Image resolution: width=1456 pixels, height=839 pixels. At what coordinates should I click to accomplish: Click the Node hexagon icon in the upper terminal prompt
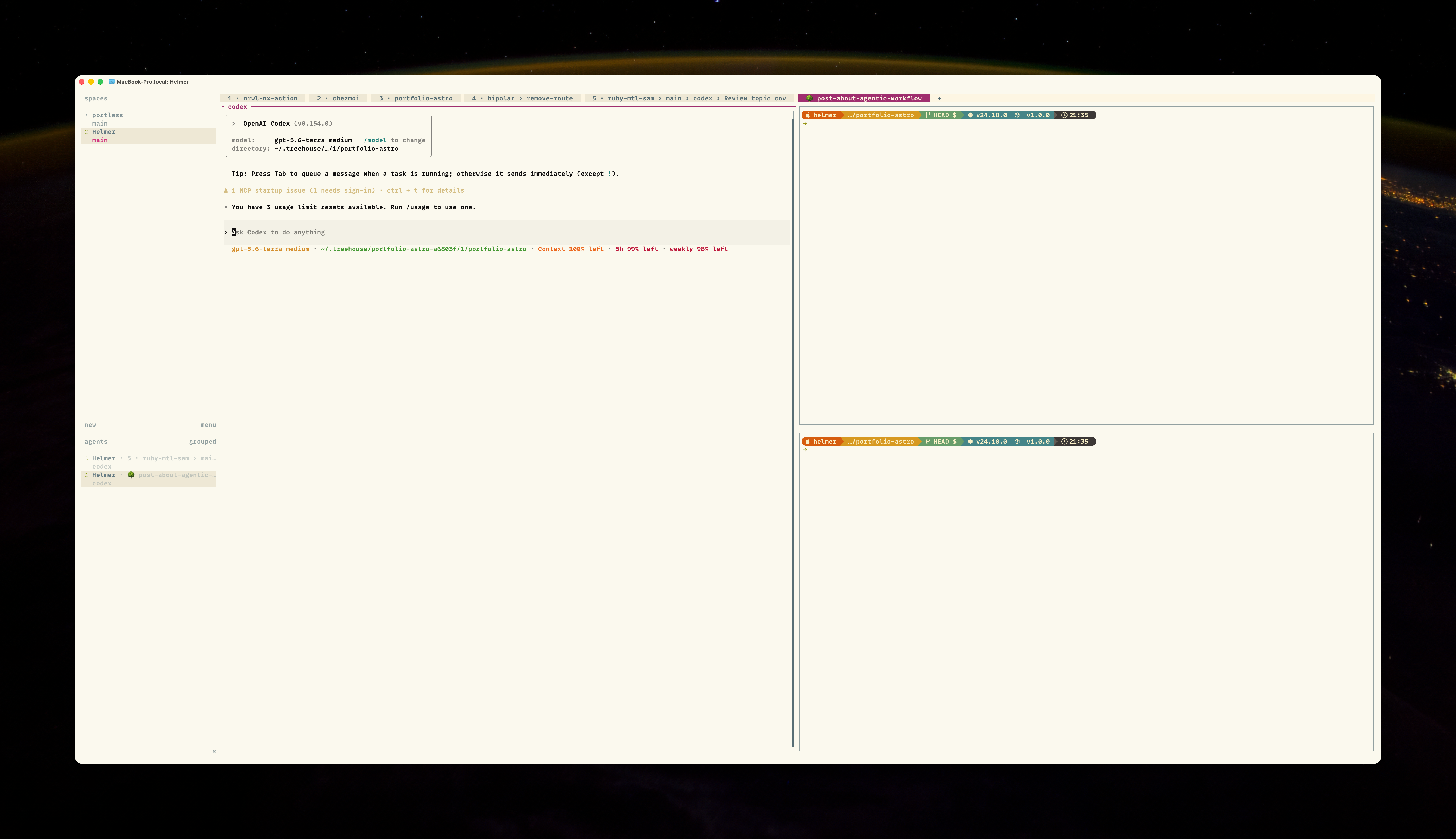(x=970, y=115)
